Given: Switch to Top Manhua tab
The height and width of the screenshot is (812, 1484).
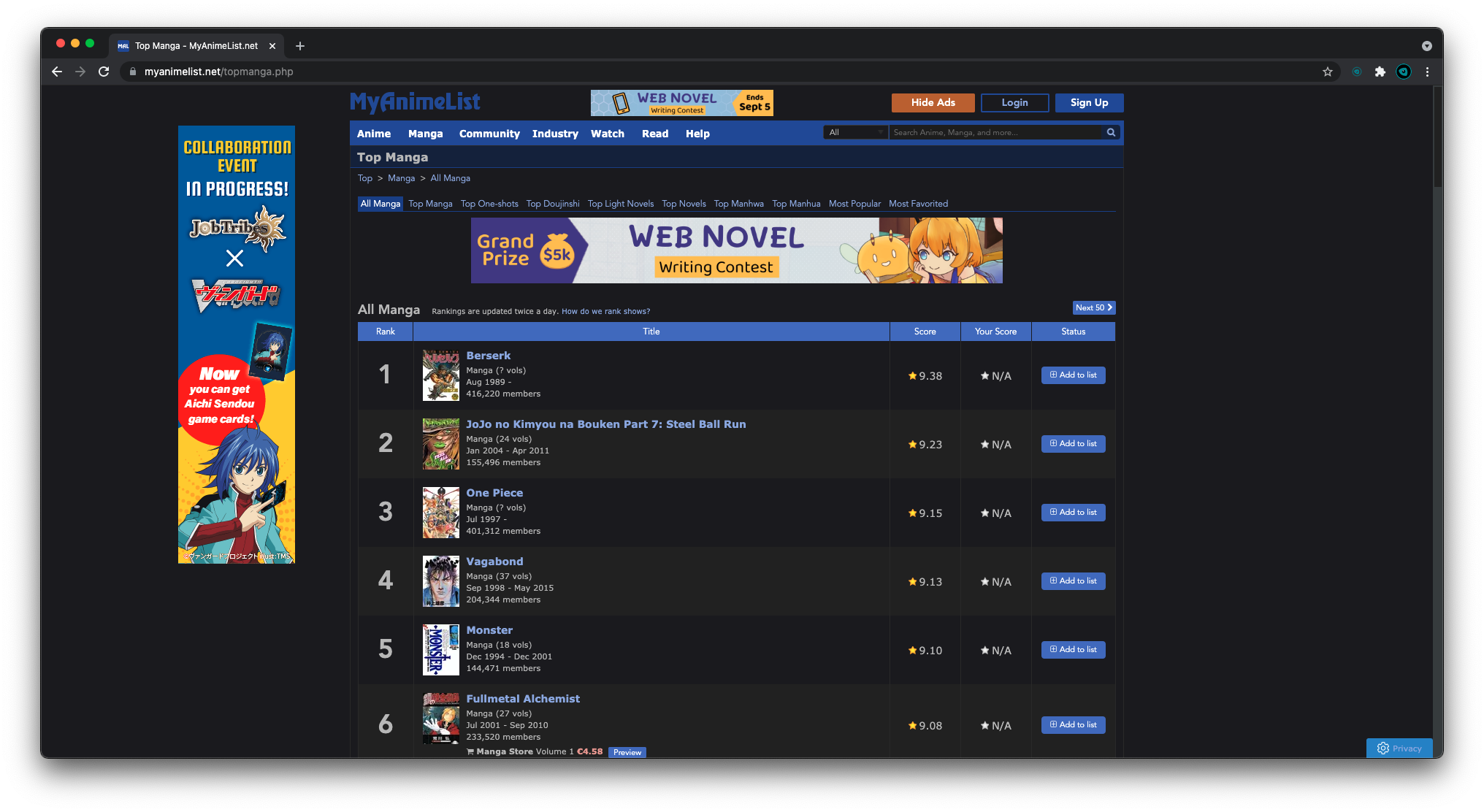Looking at the screenshot, I should (796, 204).
